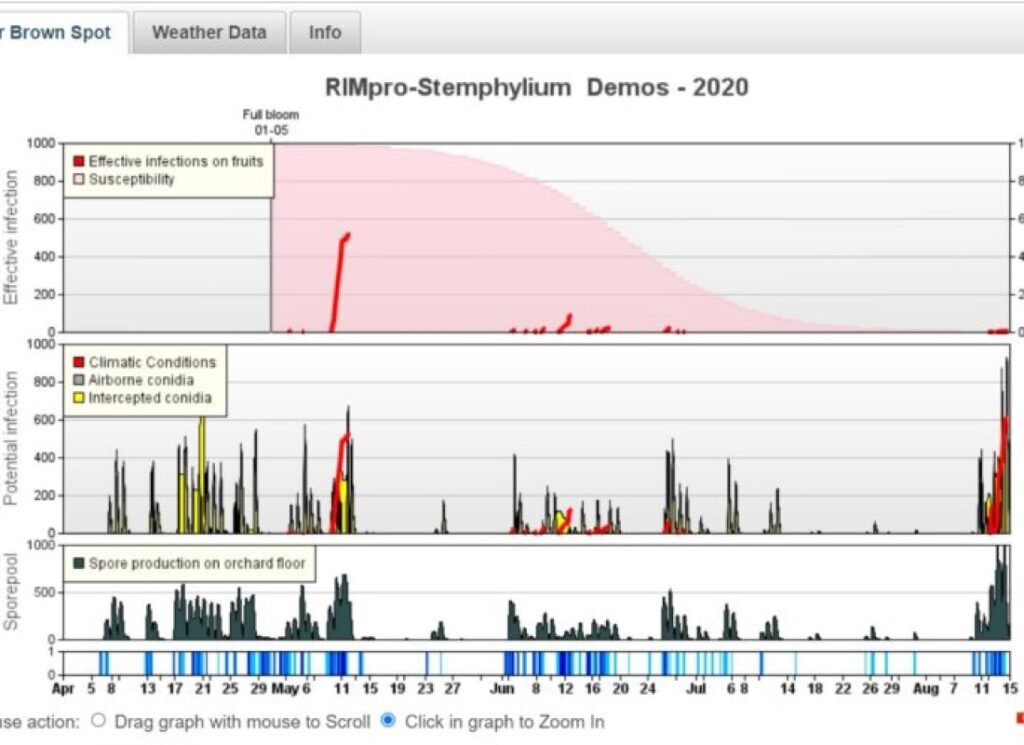Click the Susceptibility legend swatch
Viewport: 1024px width, 745px height.
79,180
